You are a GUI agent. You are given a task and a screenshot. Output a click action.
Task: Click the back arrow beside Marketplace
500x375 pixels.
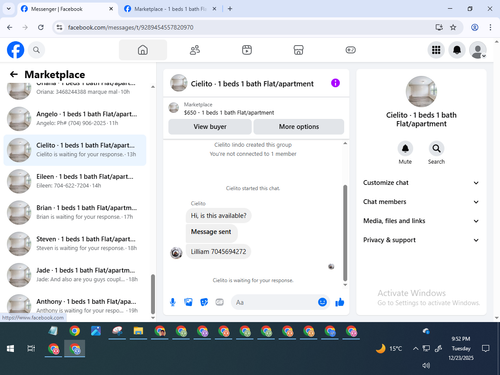tap(14, 74)
